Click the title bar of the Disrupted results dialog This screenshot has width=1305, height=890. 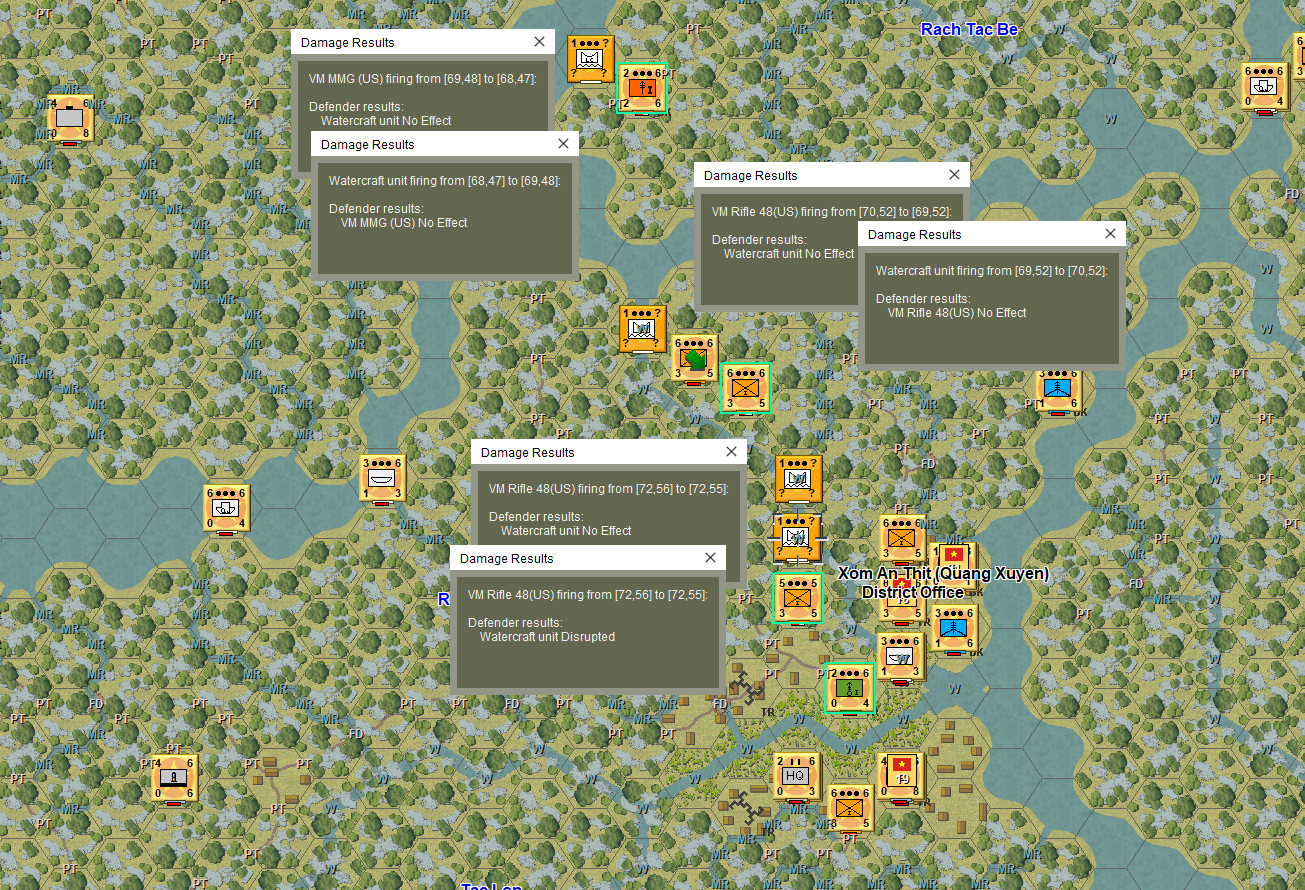588,558
